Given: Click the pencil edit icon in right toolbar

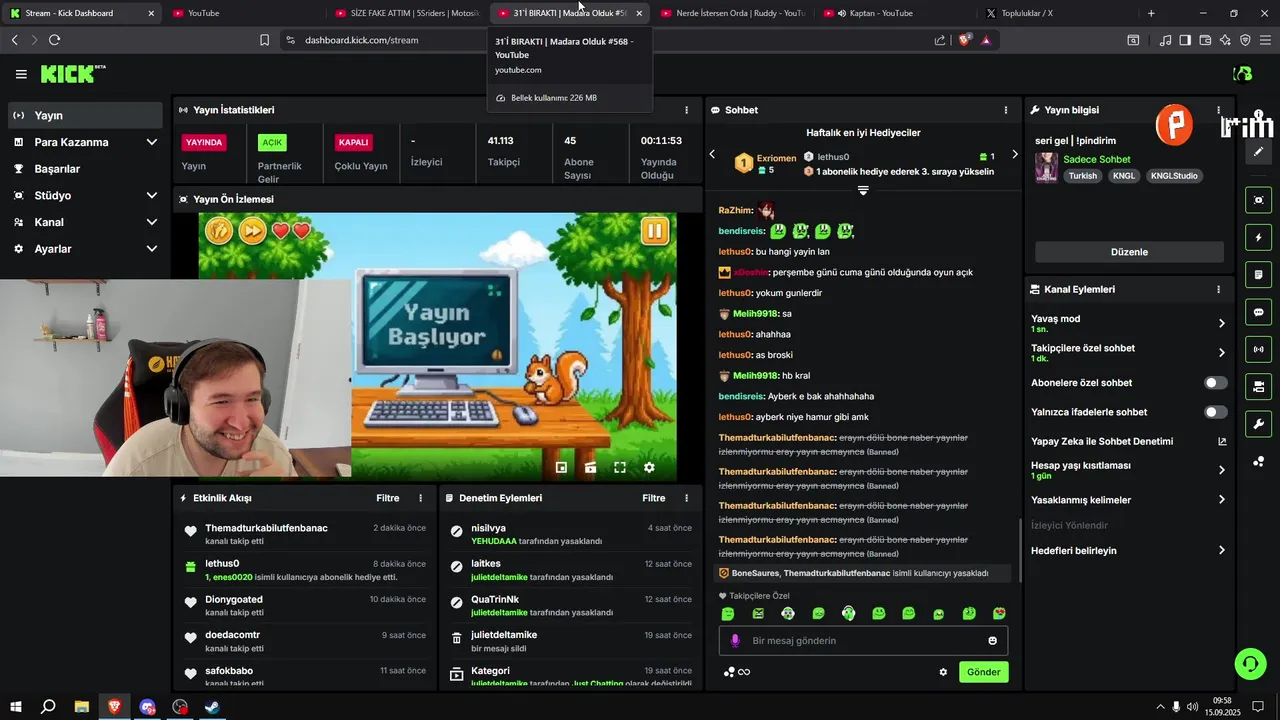Looking at the screenshot, I should coord(1258,152).
